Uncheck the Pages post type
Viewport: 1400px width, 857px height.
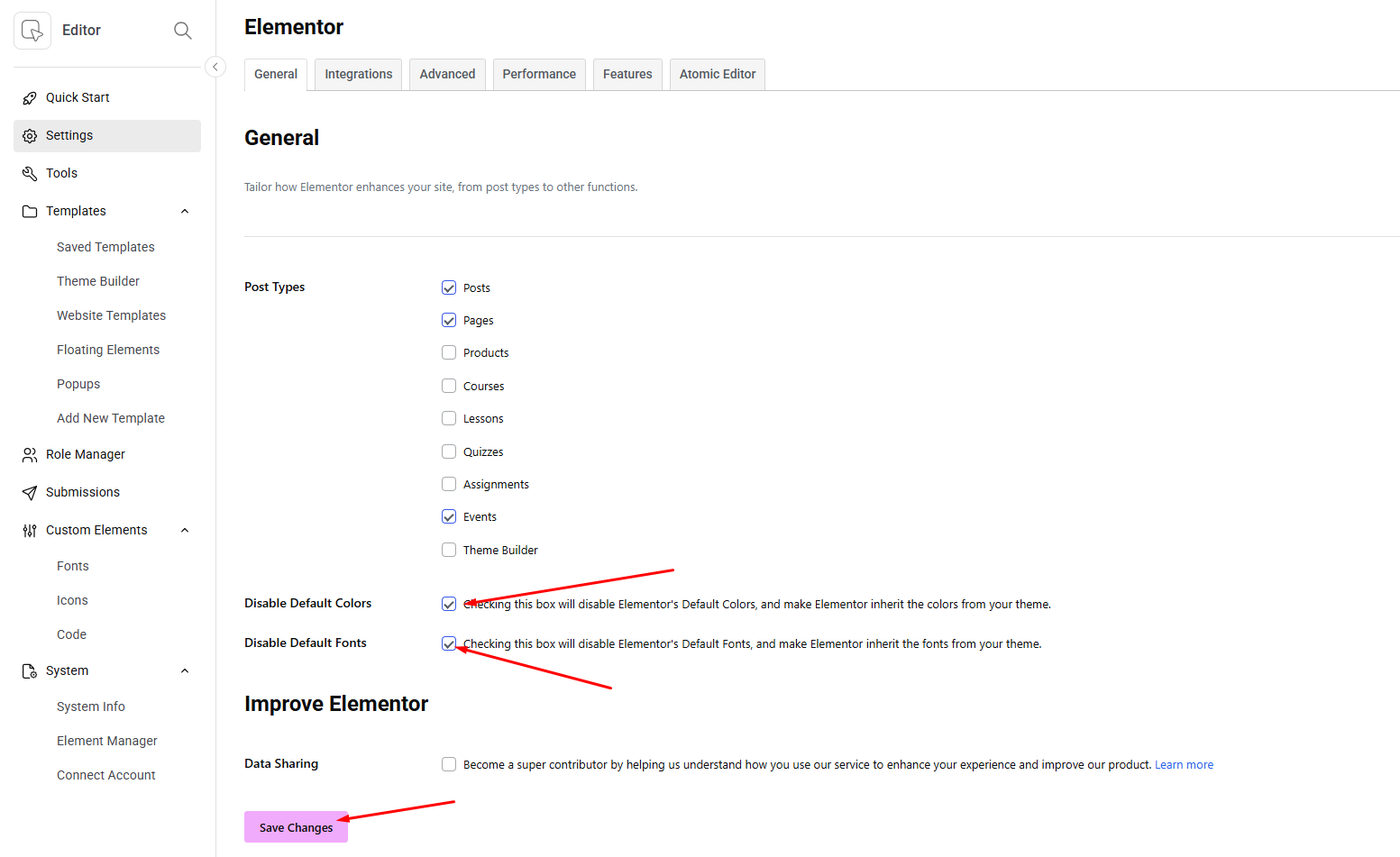point(449,320)
